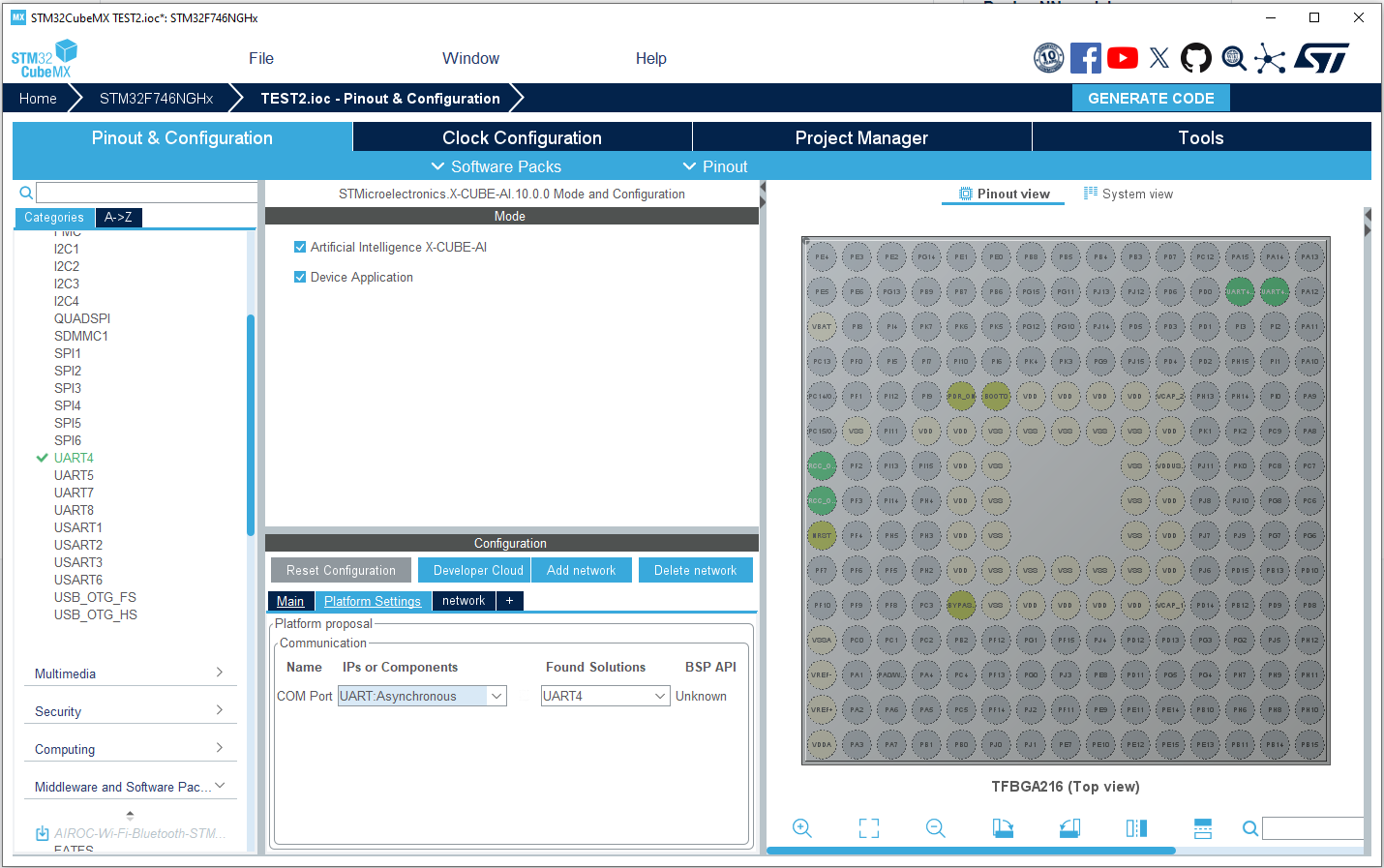Toggle the 10 Years anniversary badge icon

pyautogui.click(x=1049, y=58)
